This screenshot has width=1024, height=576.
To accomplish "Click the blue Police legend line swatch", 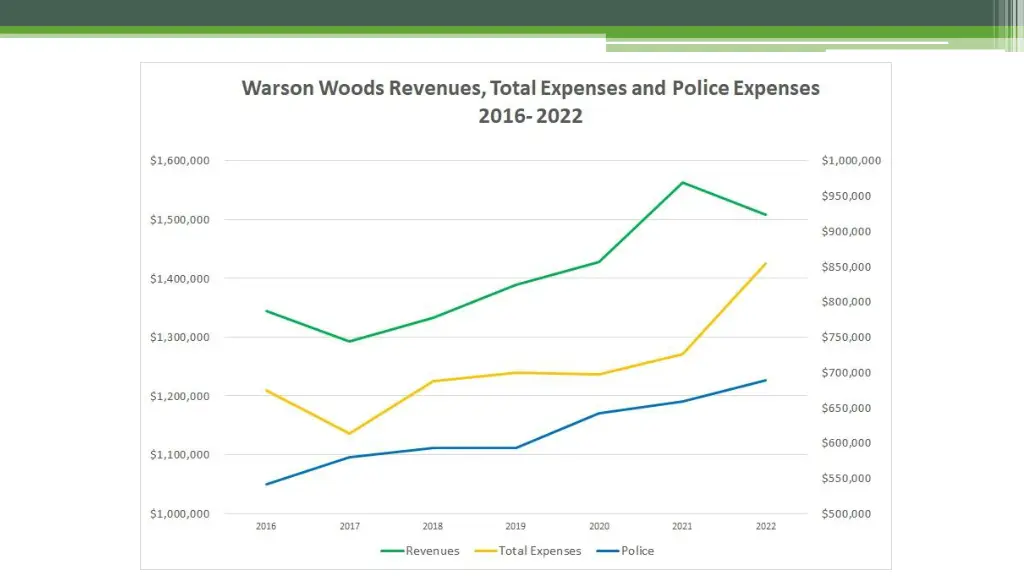I will (x=607, y=551).
